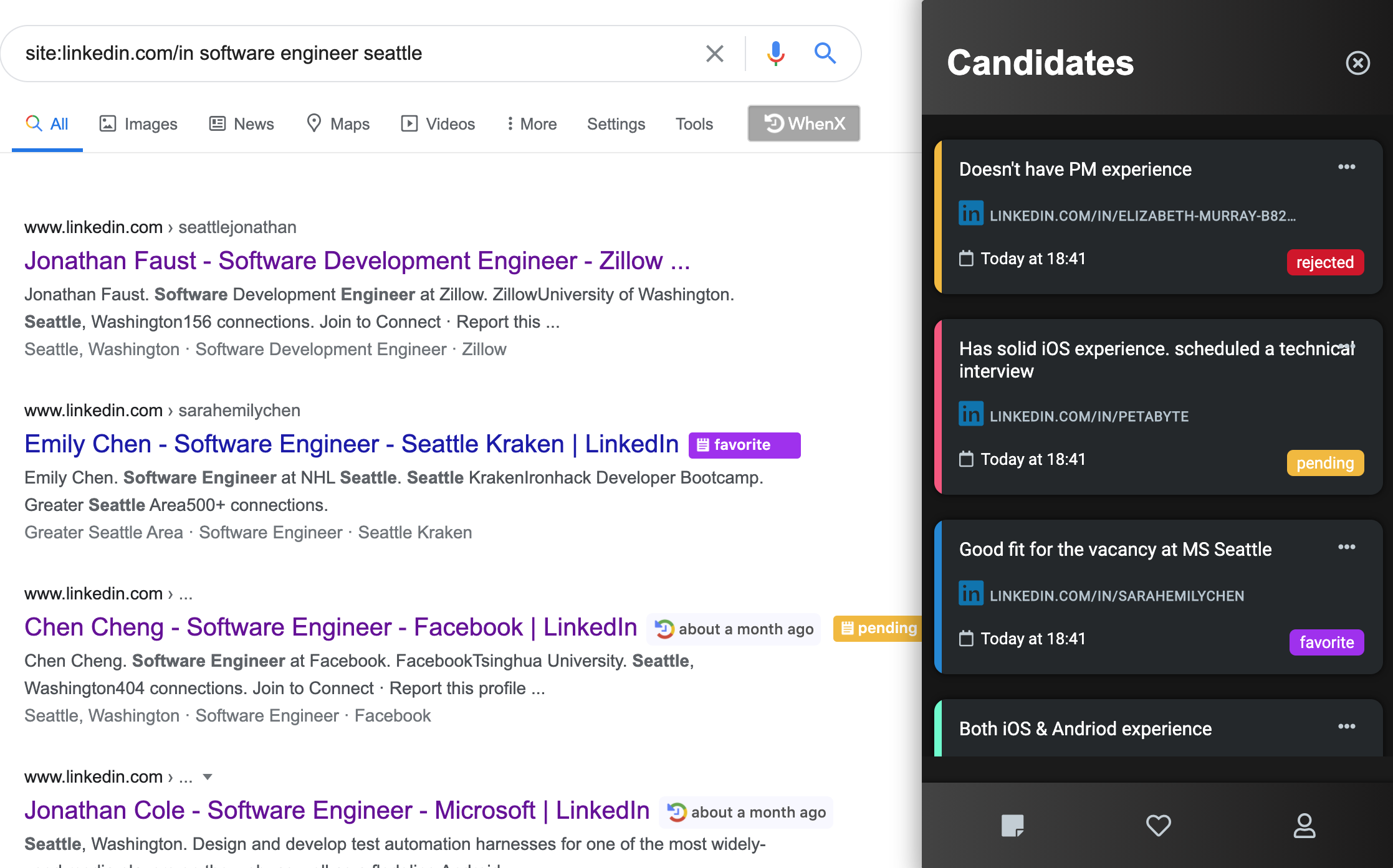The width and height of the screenshot is (1393, 868).
Task: Click calendar icon on rejected candidate card
Action: pyautogui.click(x=965, y=258)
